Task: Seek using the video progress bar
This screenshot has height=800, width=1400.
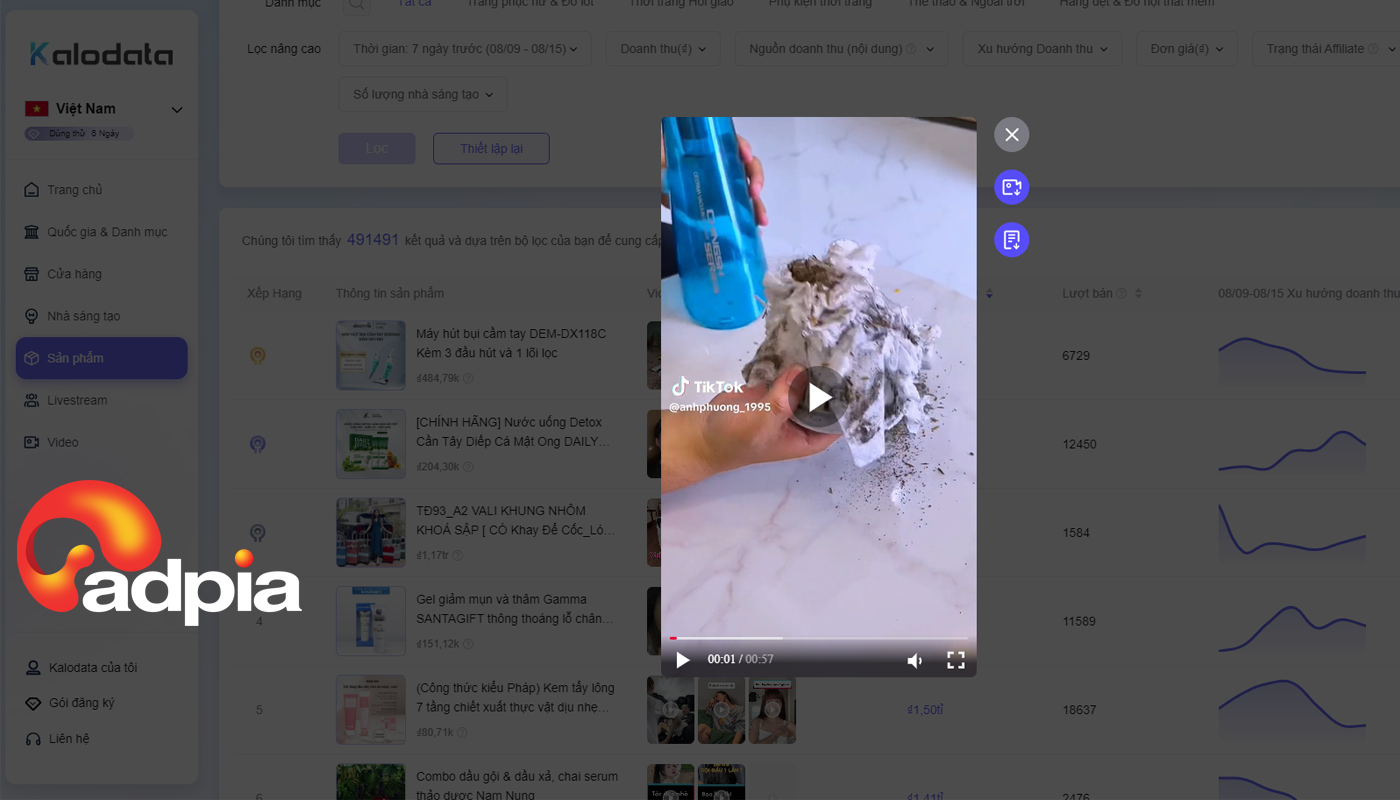Action: pos(819,638)
